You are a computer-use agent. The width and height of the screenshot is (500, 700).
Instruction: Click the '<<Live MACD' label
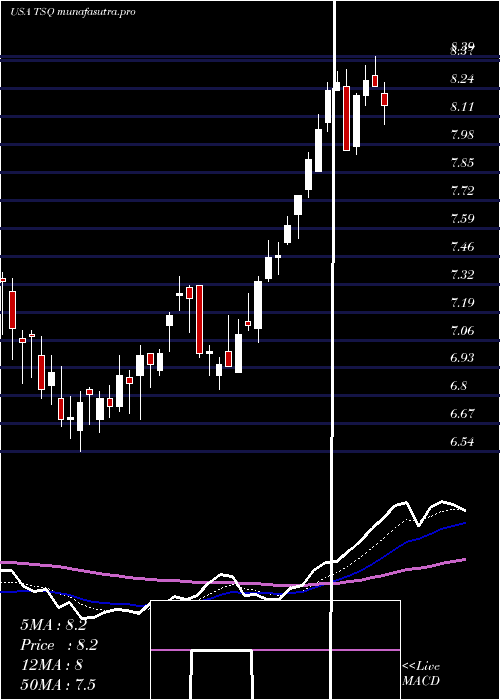pyautogui.click(x=421, y=673)
